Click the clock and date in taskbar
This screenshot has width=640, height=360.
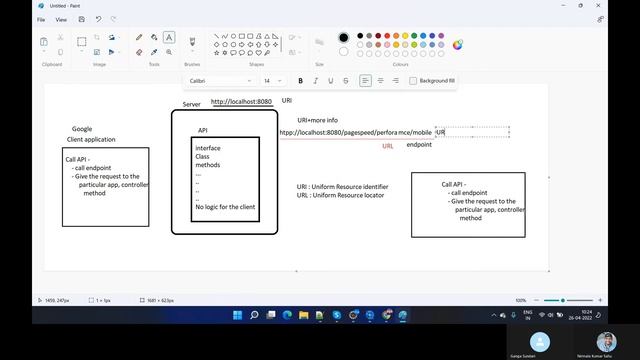pos(580,315)
